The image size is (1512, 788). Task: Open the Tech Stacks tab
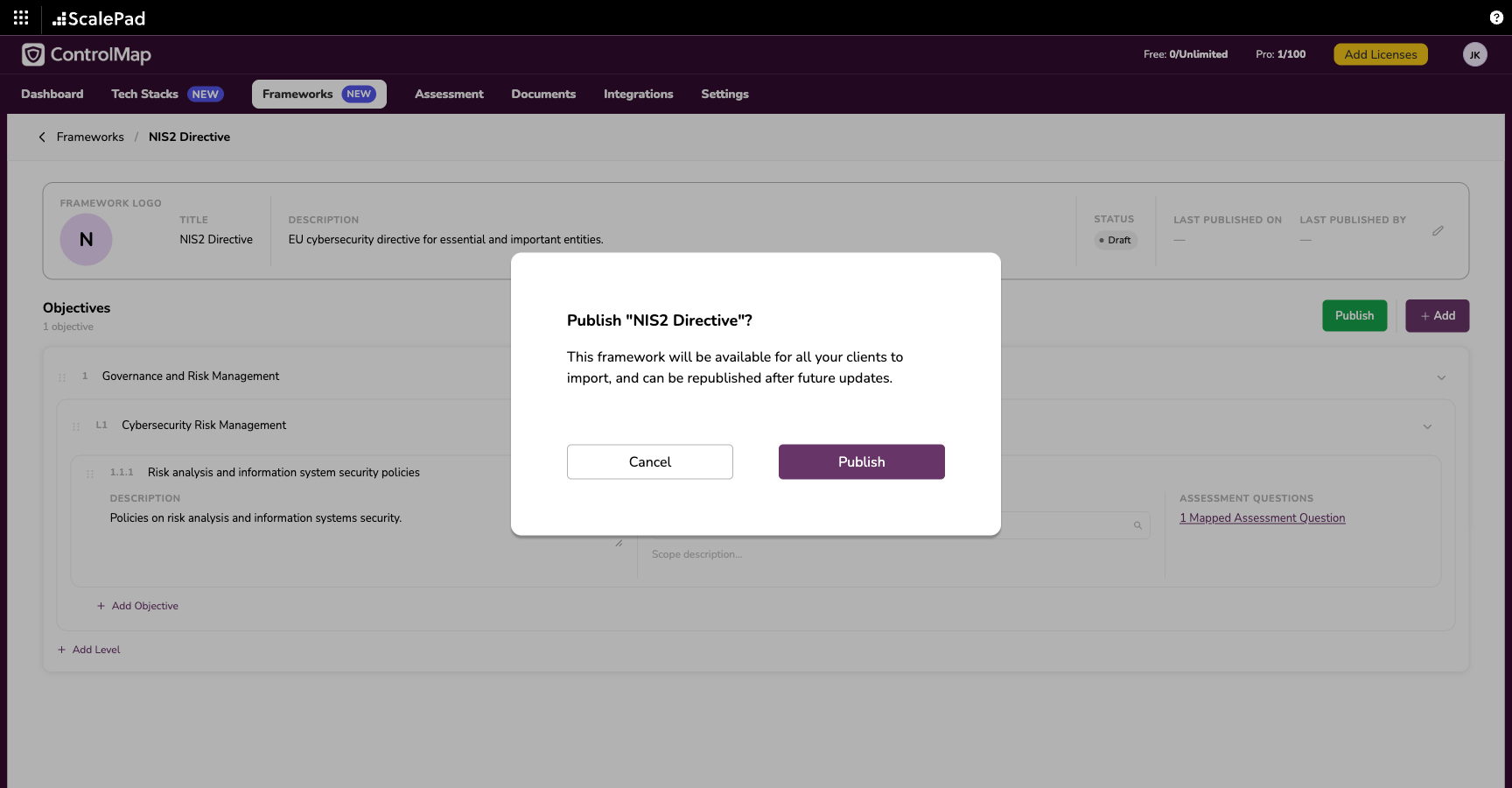[x=167, y=94]
